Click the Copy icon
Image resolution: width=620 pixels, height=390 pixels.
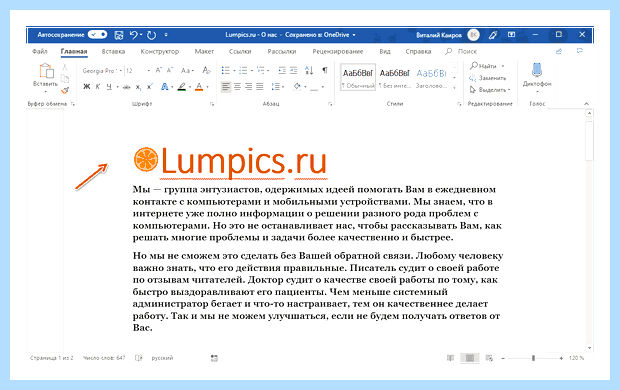pos(65,78)
